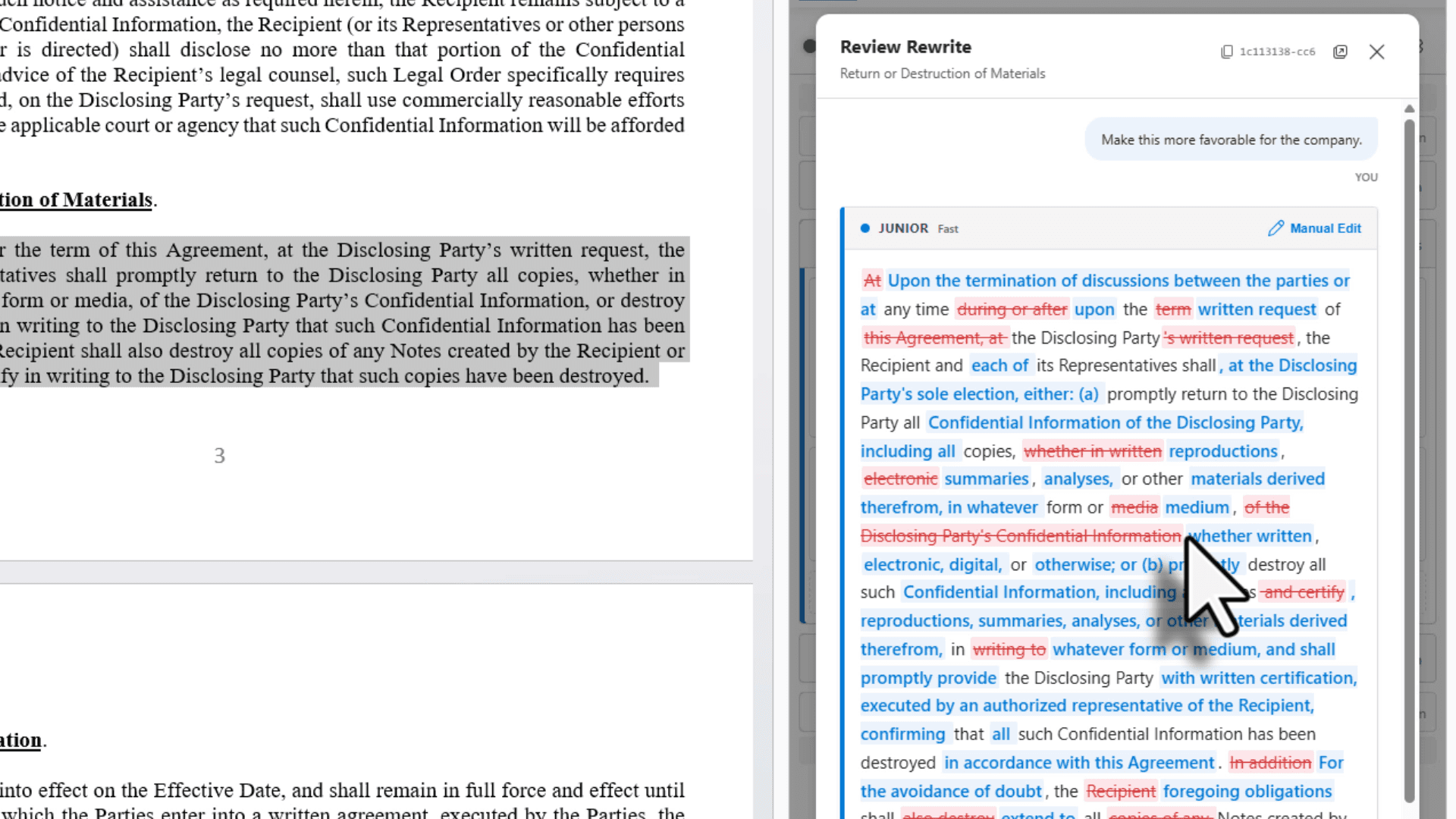Click the Review Rewrite title
The width and height of the screenshot is (1456, 819).
(x=905, y=47)
